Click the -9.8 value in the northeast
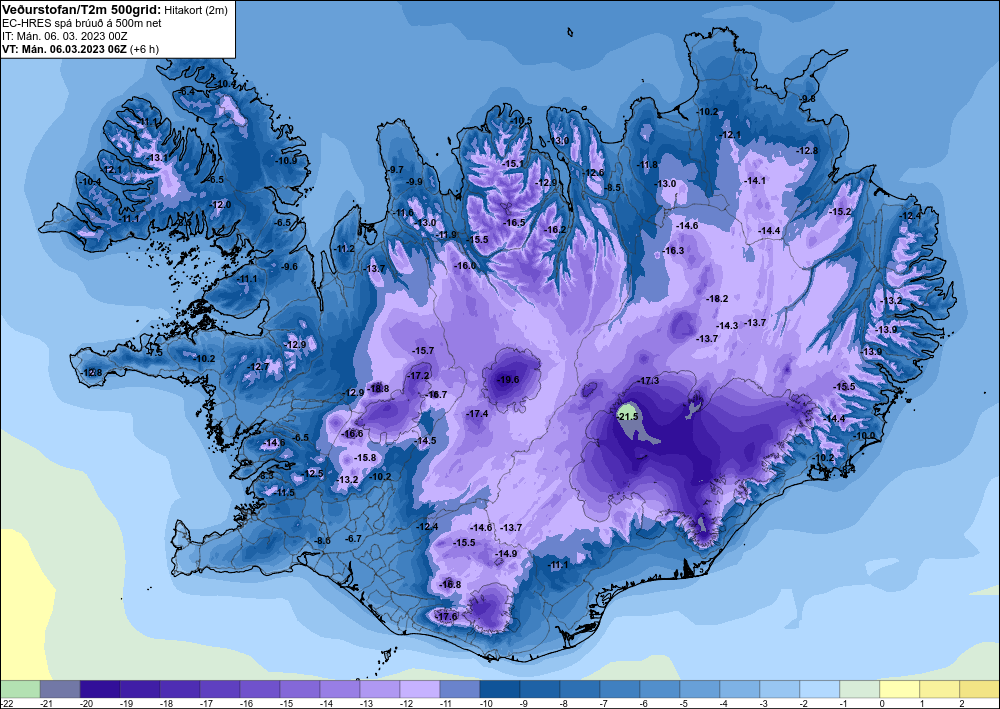This screenshot has height=709, width=1000. pos(808,99)
